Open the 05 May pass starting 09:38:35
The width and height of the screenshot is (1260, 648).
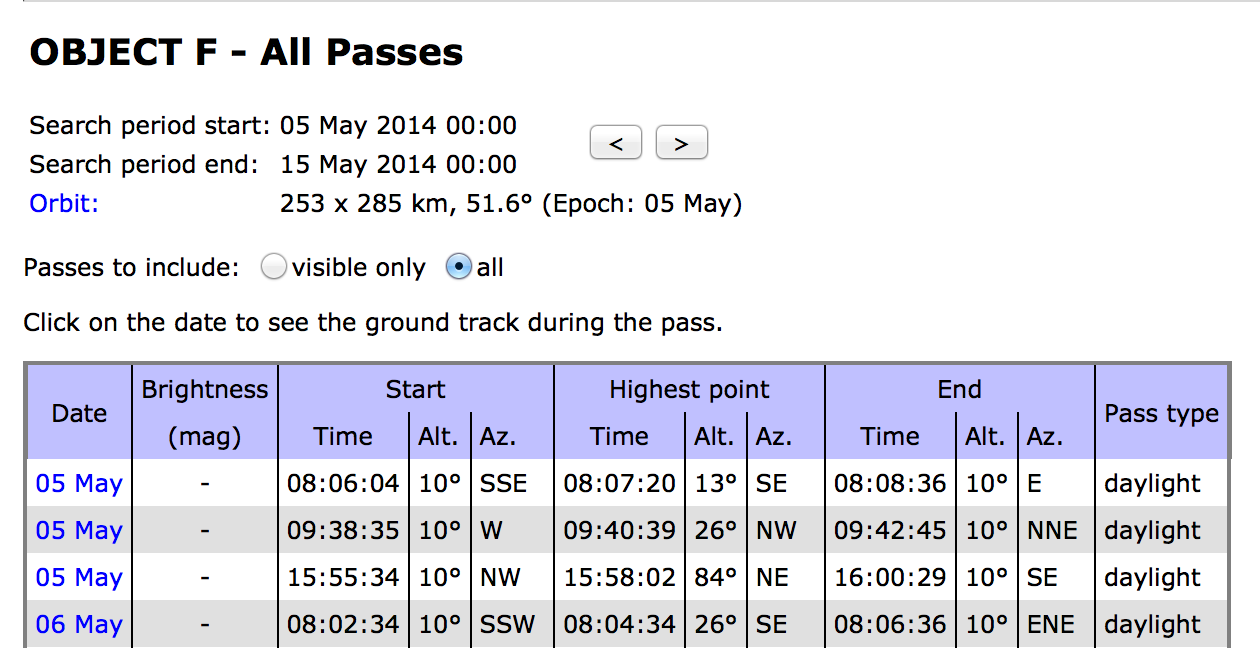[x=79, y=530]
